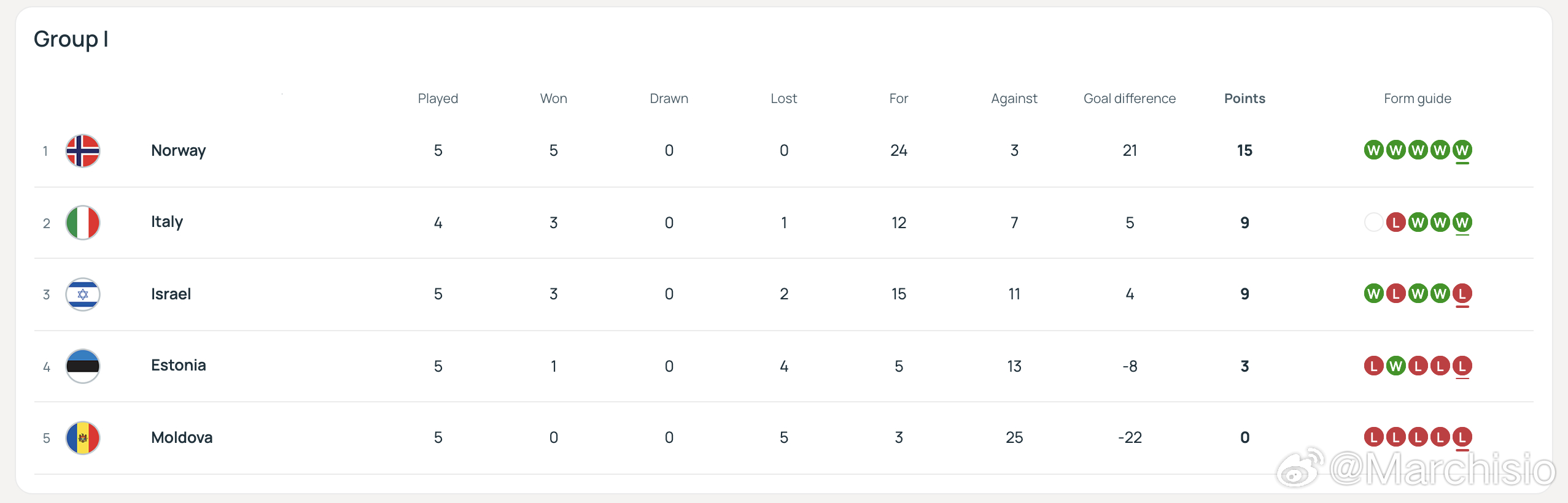Image resolution: width=1568 pixels, height=503 pixels.
Task: Click Estonia's green W form badge
Action: (1396, 366)
